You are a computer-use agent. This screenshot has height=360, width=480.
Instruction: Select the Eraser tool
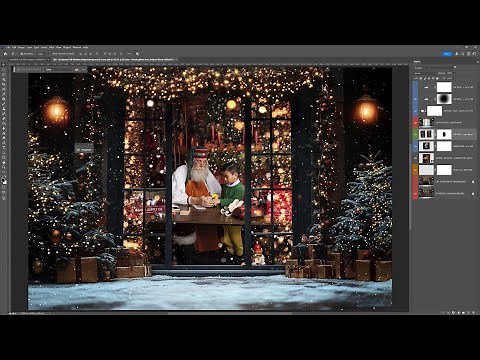pos(4,118)
